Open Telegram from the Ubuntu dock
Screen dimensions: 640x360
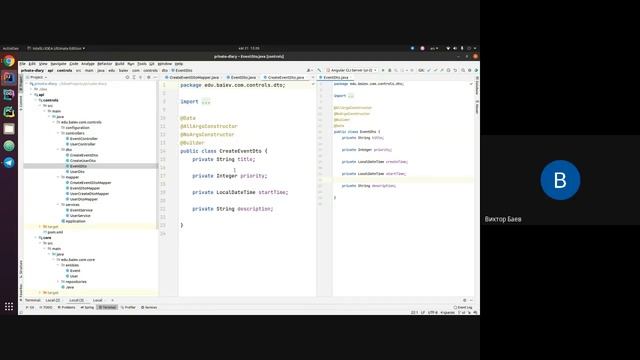click(x=9, y=162)
